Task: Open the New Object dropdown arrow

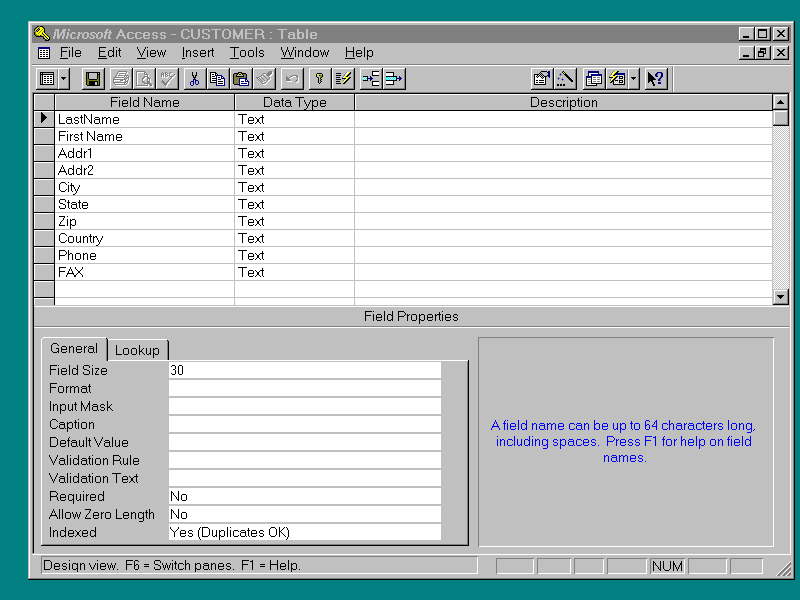Action: pyautogui.click(x=634, y=78)
